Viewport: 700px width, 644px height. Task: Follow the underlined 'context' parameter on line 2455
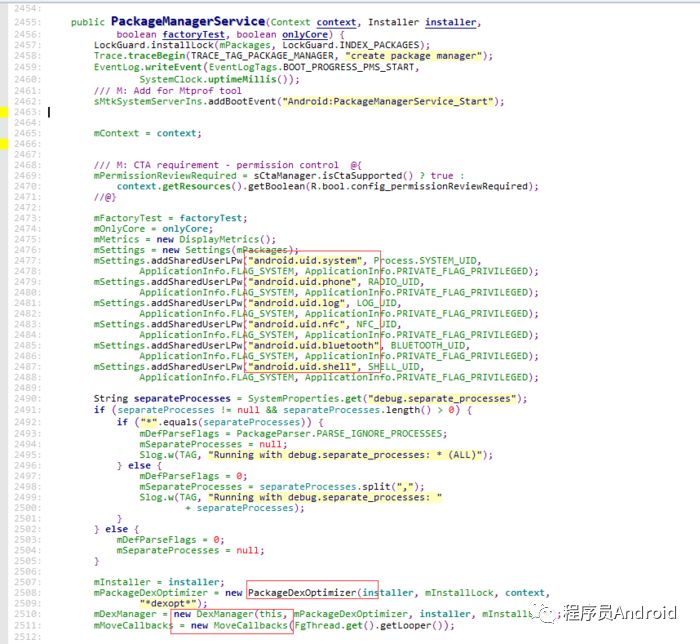336,22
